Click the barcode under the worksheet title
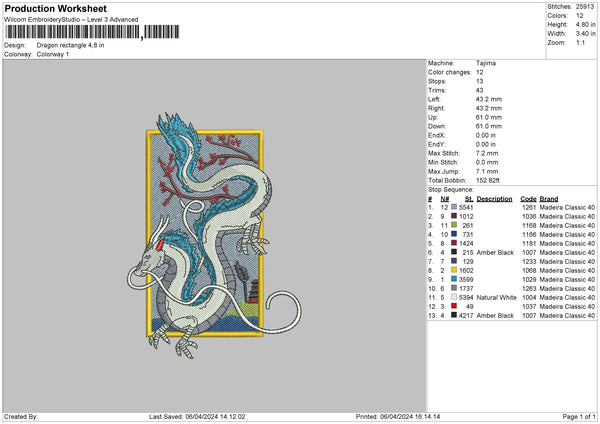Screen dimensions: 600x424 (92, 32)
